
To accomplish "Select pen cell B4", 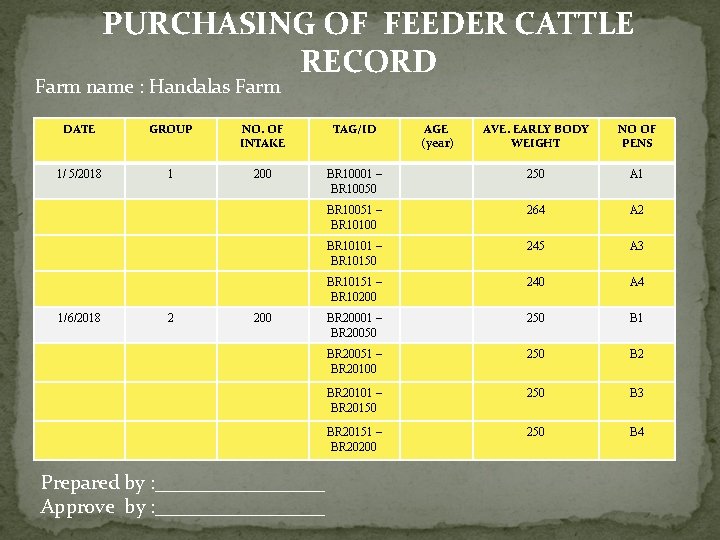I will (637, 432).
